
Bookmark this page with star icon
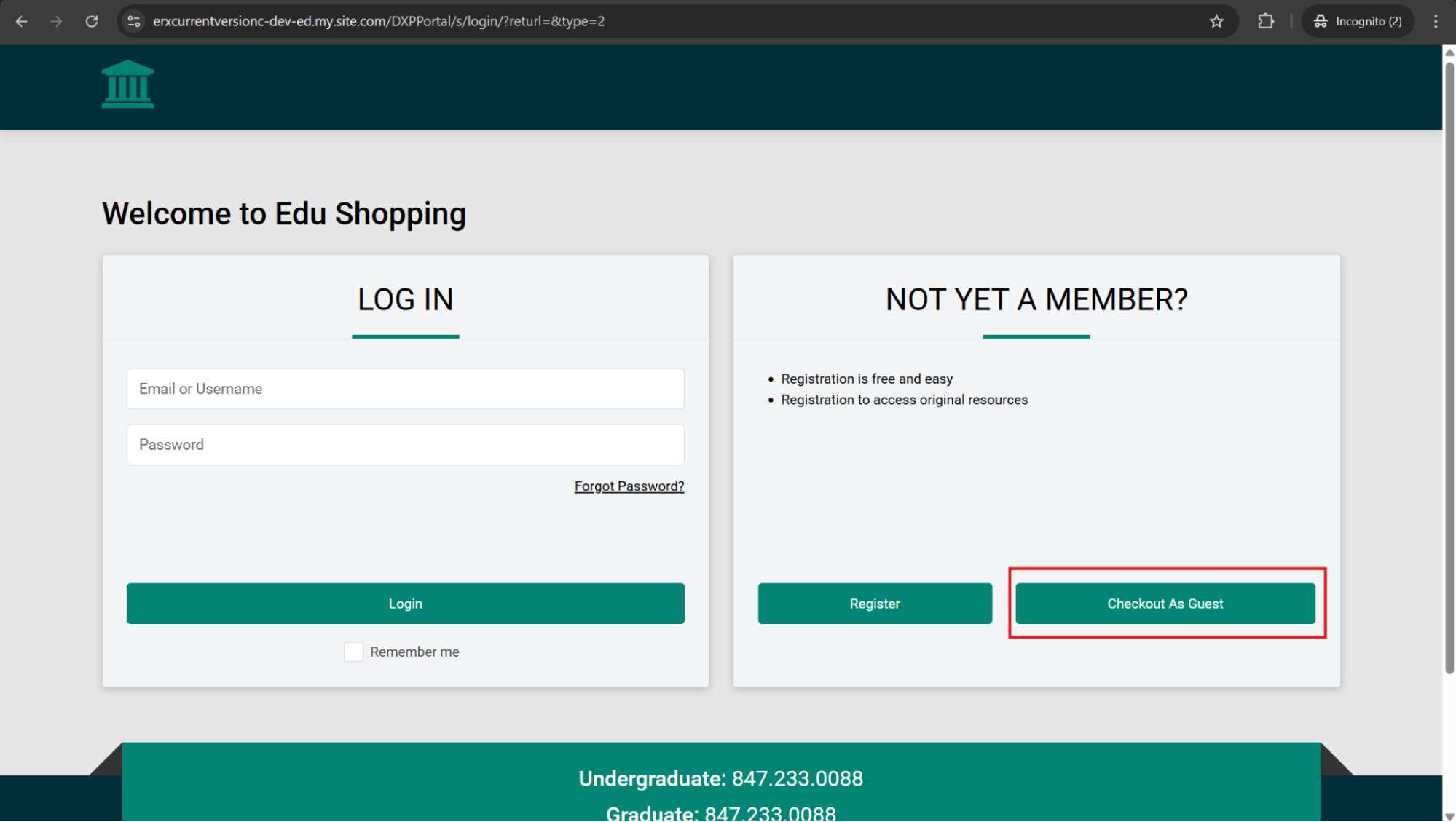[x=1216, y=21]
